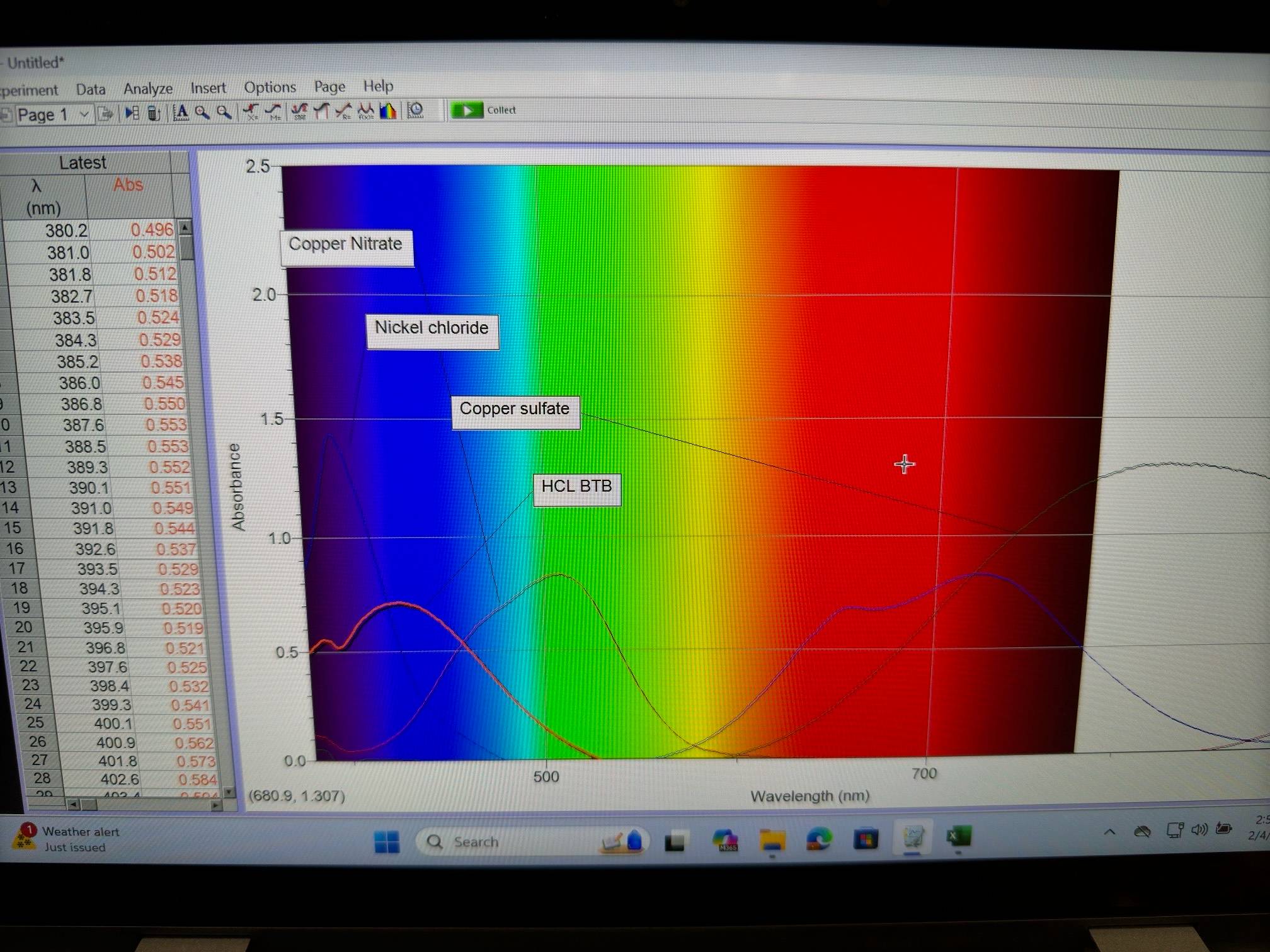Click the 700 x-axis tick label
This screenshot has width=1270, height=952.
924,774
